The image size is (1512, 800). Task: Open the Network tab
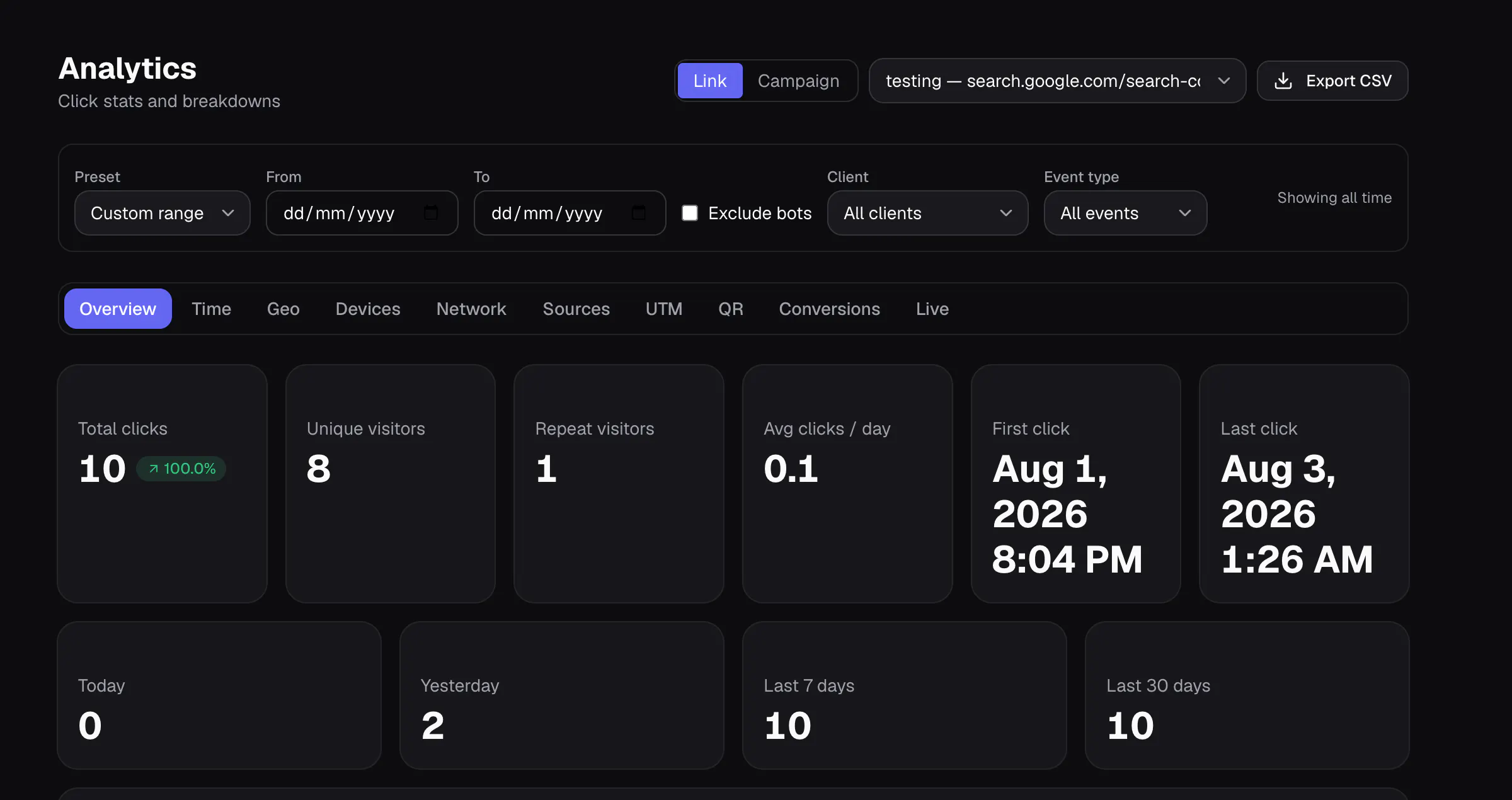tap(471, 309)
